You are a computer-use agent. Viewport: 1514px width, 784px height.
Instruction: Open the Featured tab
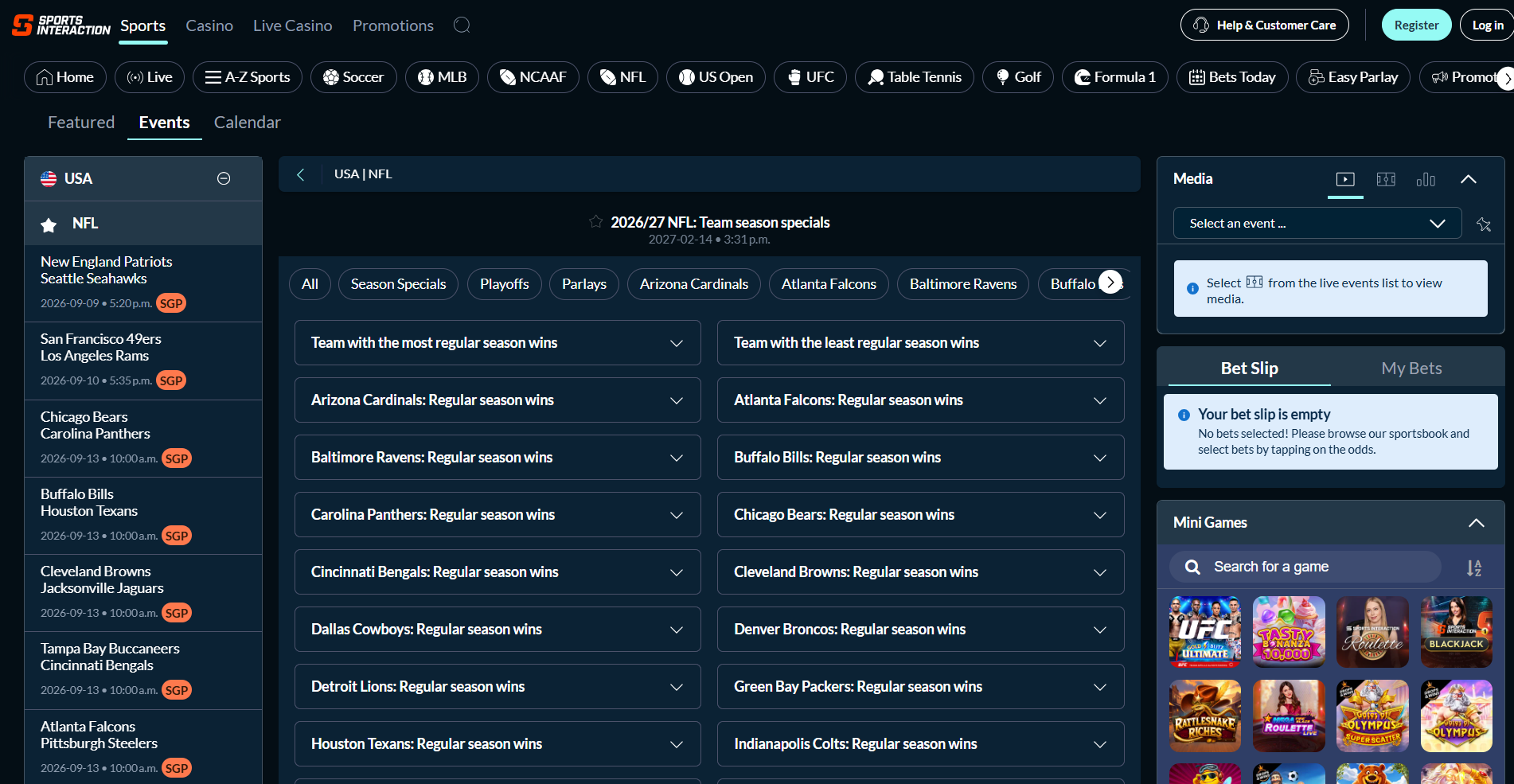point(81,123)
